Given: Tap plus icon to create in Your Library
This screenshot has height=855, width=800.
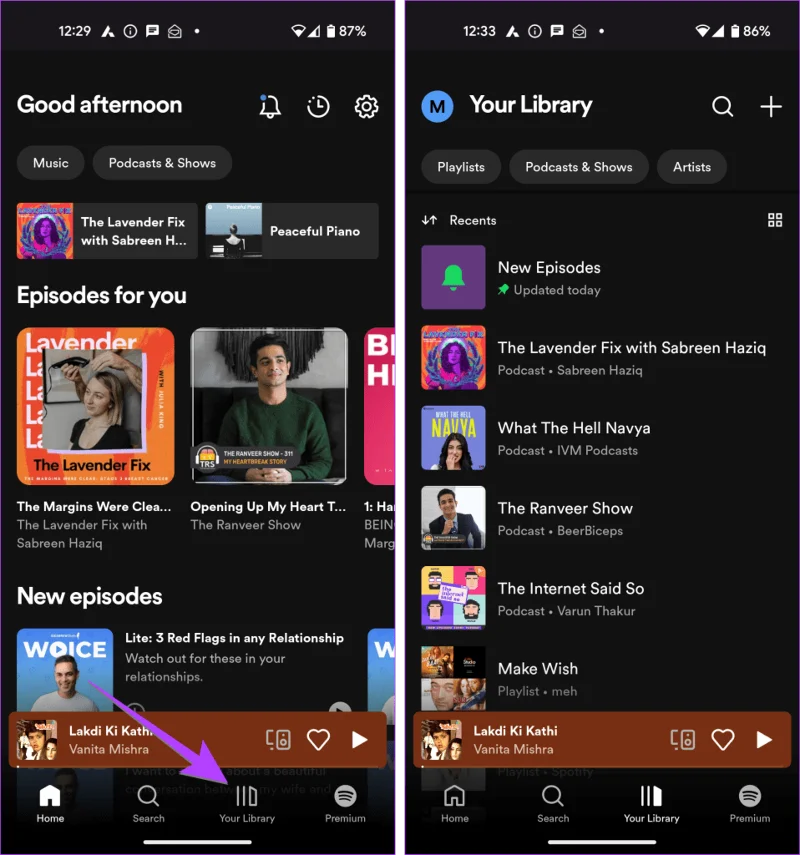Looking at the screenshot, I should (771, 106).
